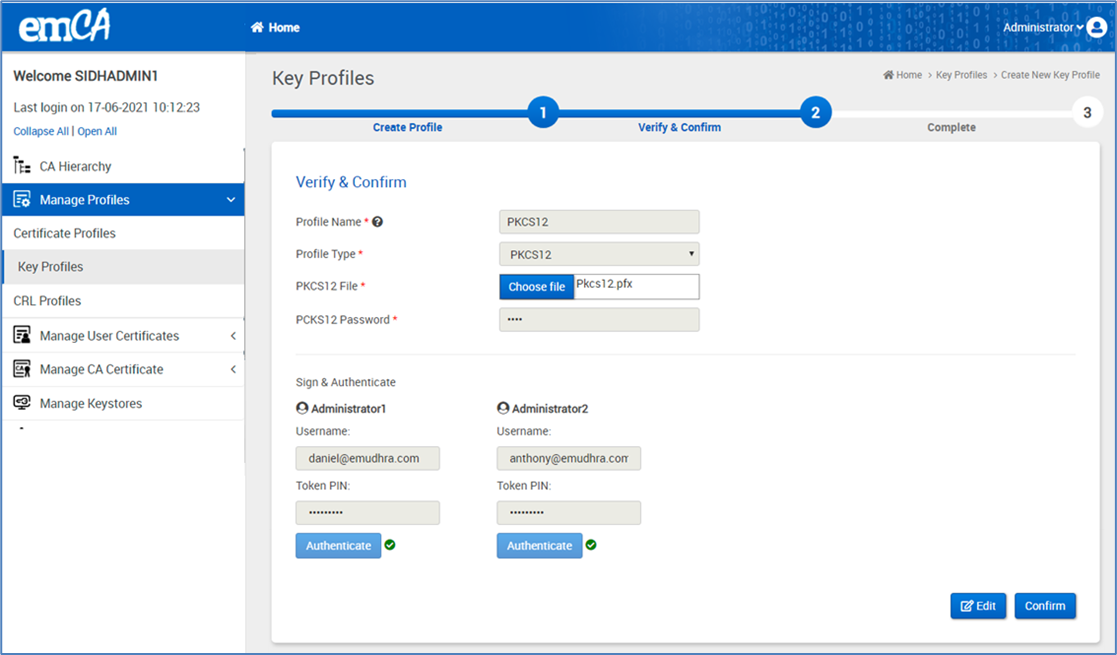The width and height of the screenshot is (1117, 655).
Task: Open the Profile Type dropdown
Action: pos(599,254)
